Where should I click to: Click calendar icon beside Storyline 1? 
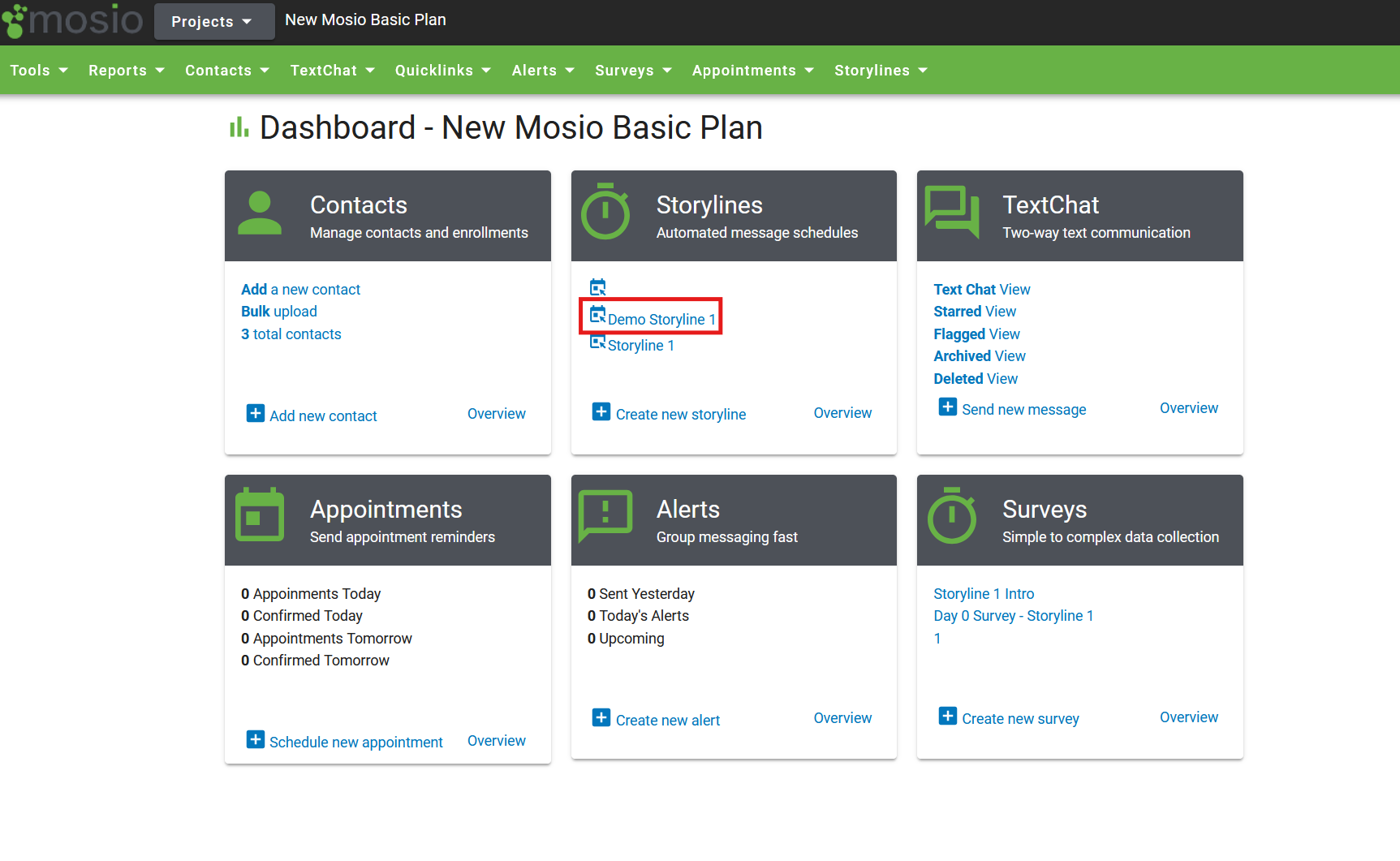(598, 342)
